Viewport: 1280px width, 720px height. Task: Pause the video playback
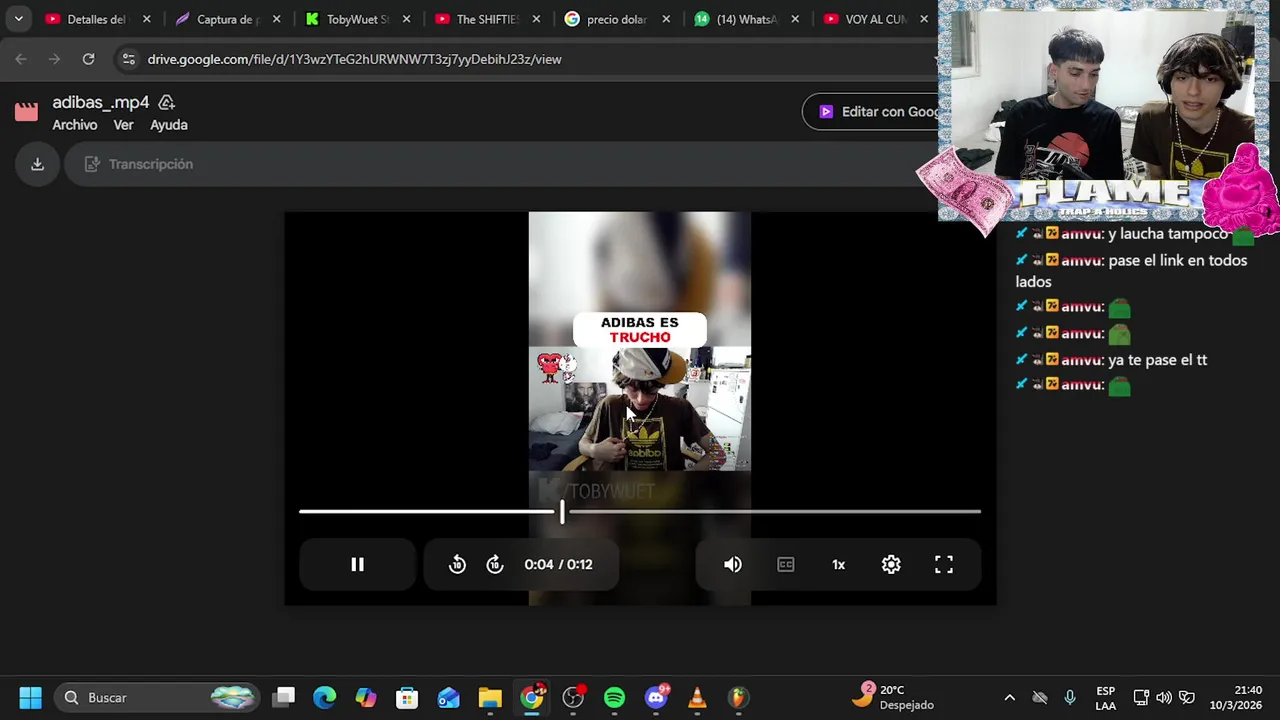point(357,564)
